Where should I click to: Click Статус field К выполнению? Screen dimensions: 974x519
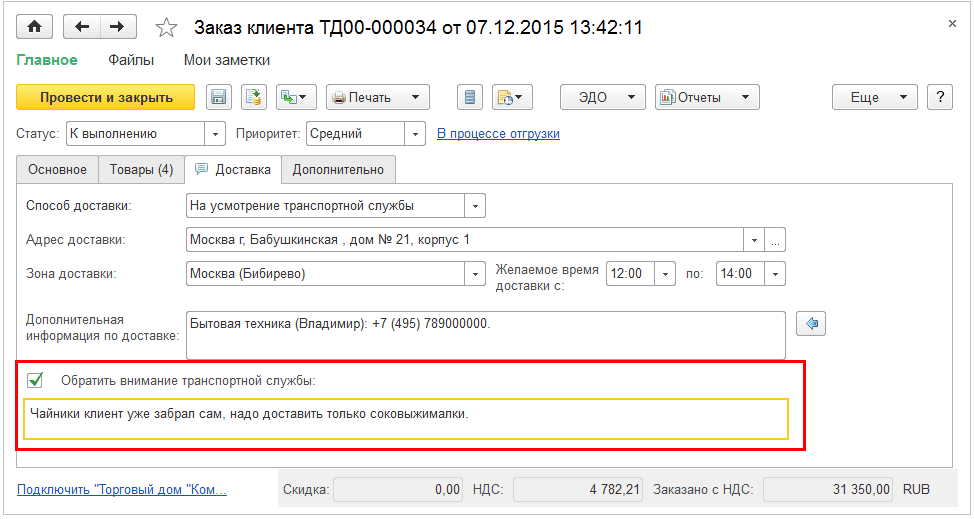click(135, 133)
